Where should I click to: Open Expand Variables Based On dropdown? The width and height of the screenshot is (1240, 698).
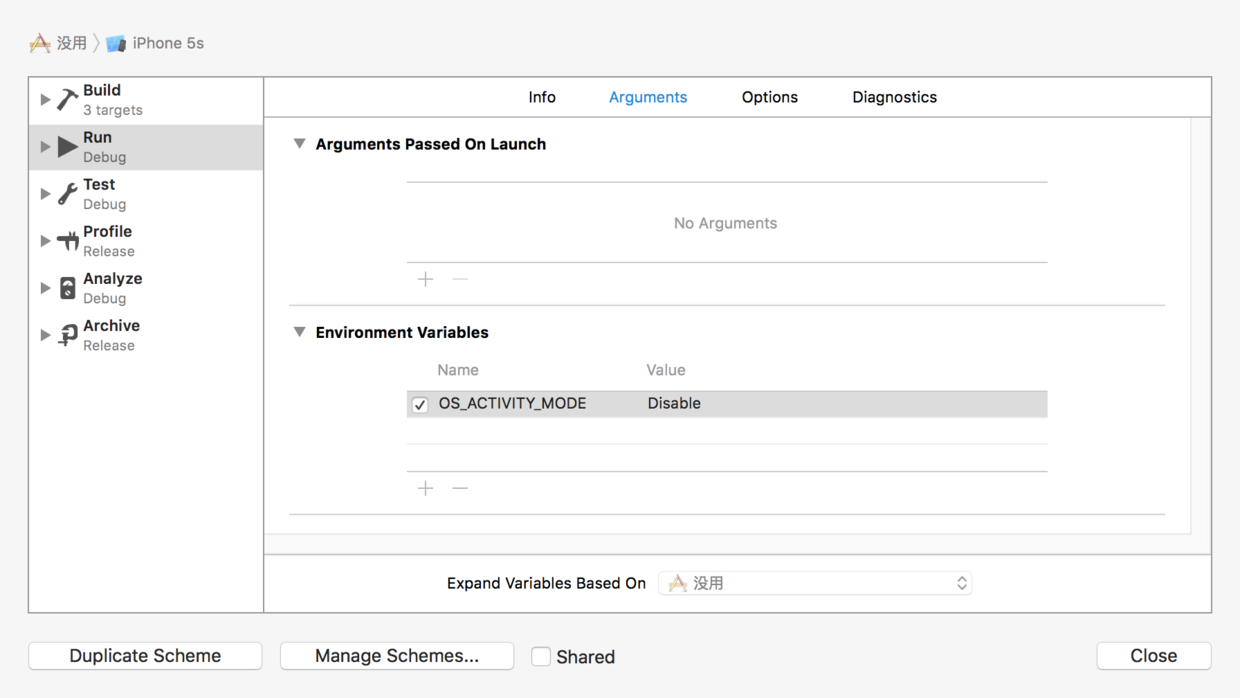click(815, 583)
